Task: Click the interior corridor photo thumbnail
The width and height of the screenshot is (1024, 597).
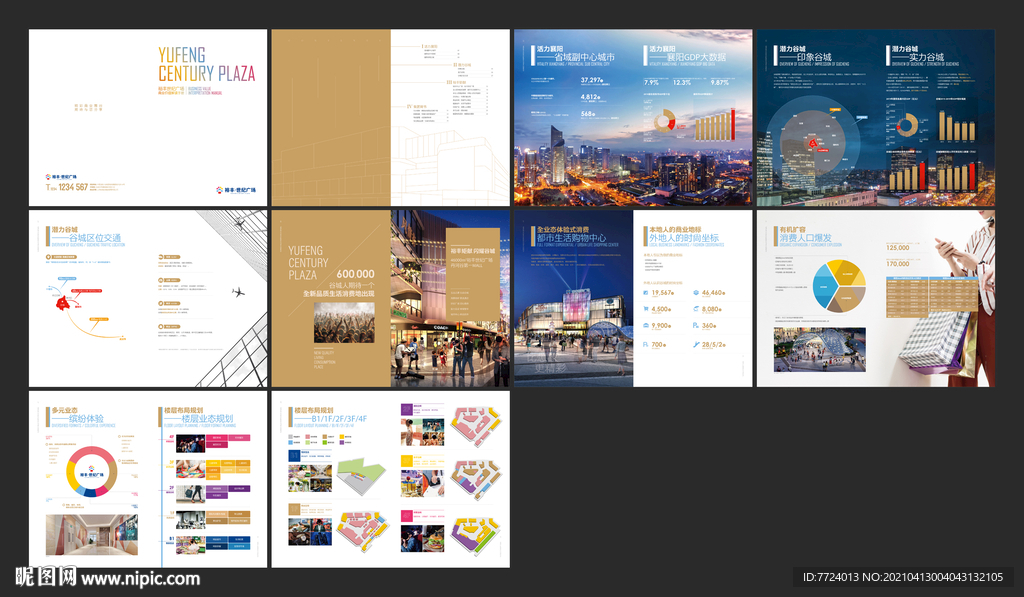Action: (x=92, y=535)
